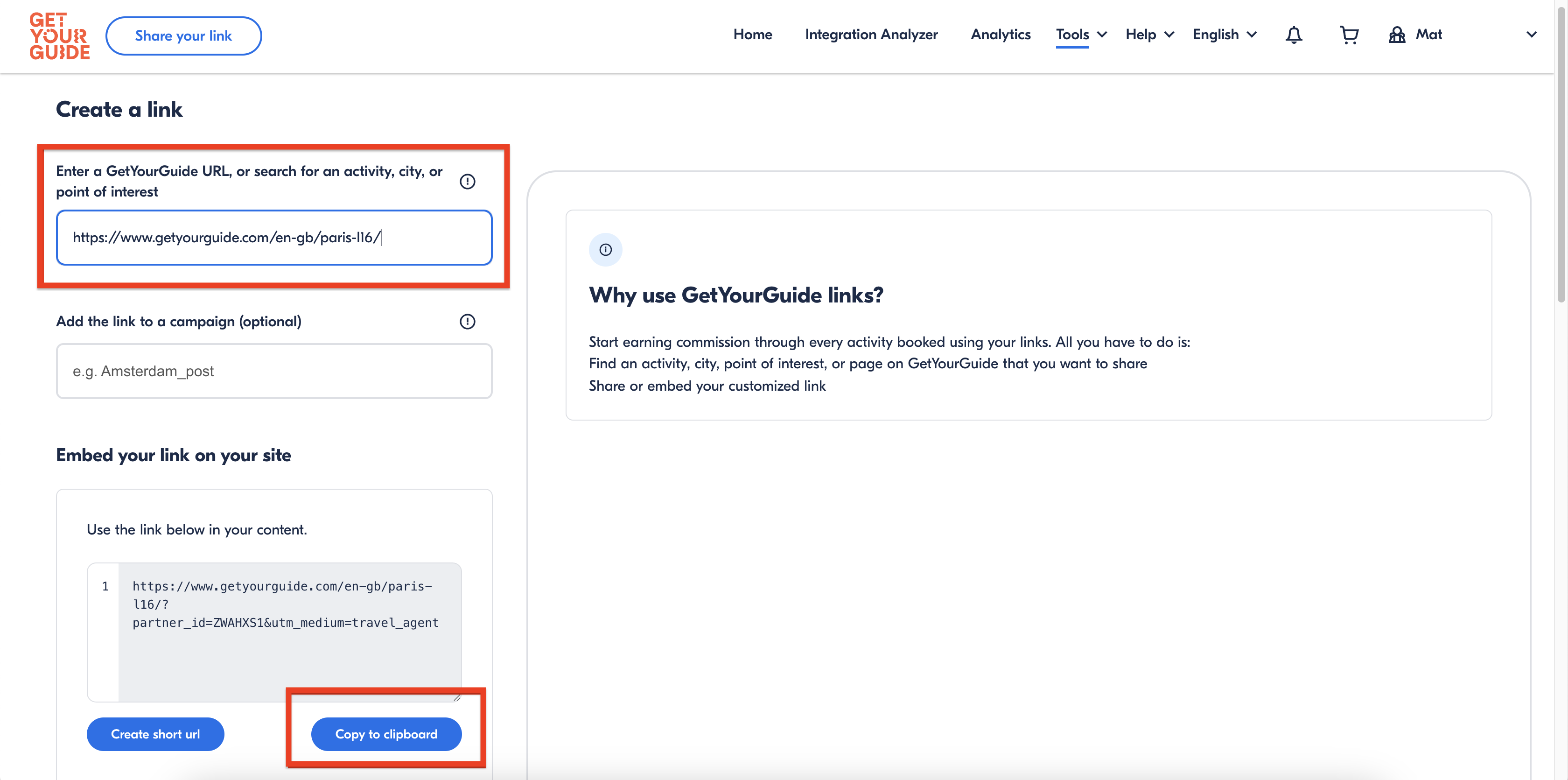The image size is (1568, 780).
Task: Click the user profile avatar icon
Action: click(1396, 35)
